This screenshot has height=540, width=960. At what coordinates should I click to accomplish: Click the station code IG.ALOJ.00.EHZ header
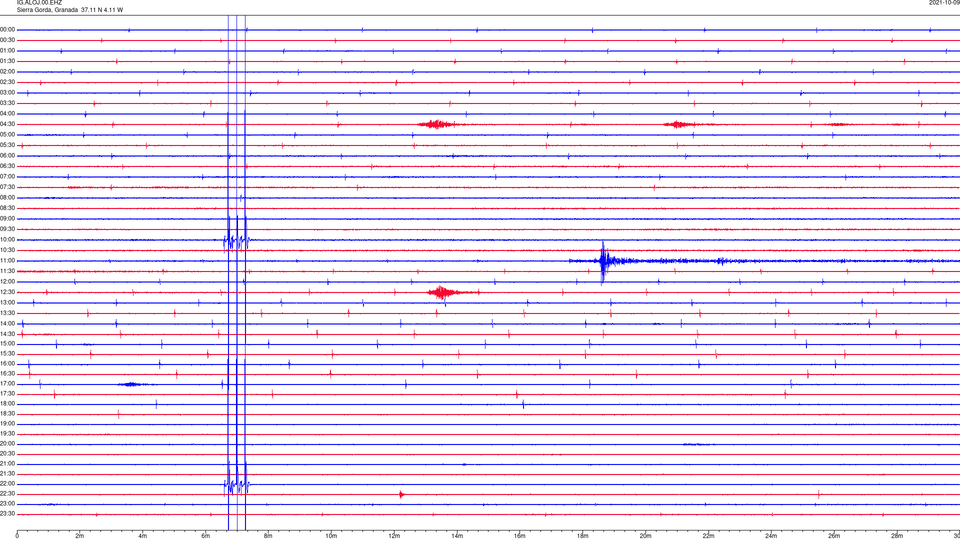click(39, 3)
